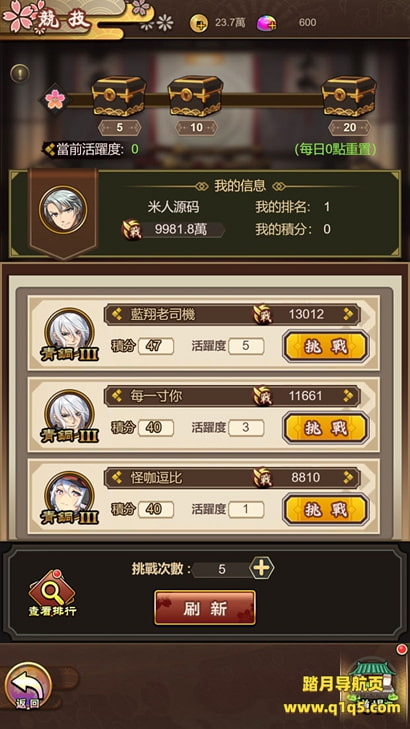This screenshot has width=410, height=729.
Task: Open the treasure chest labeled 10
Action: tap(196, 96)
